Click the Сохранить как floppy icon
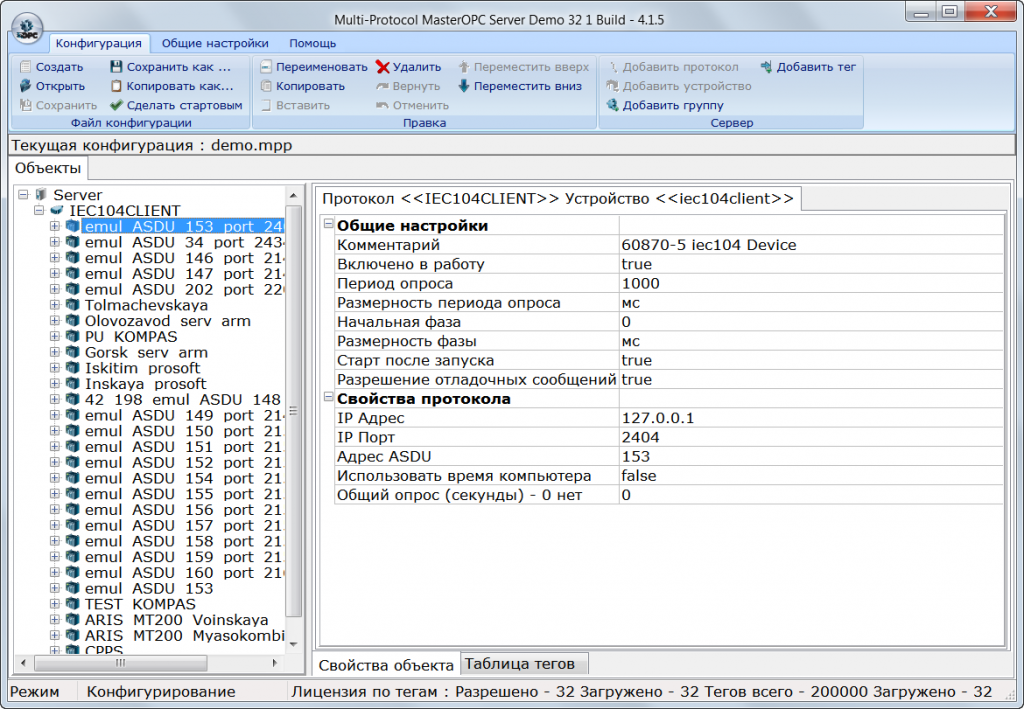Image resolution: width=1024 pixels, height=709 pixels. (x=116, y=67)
